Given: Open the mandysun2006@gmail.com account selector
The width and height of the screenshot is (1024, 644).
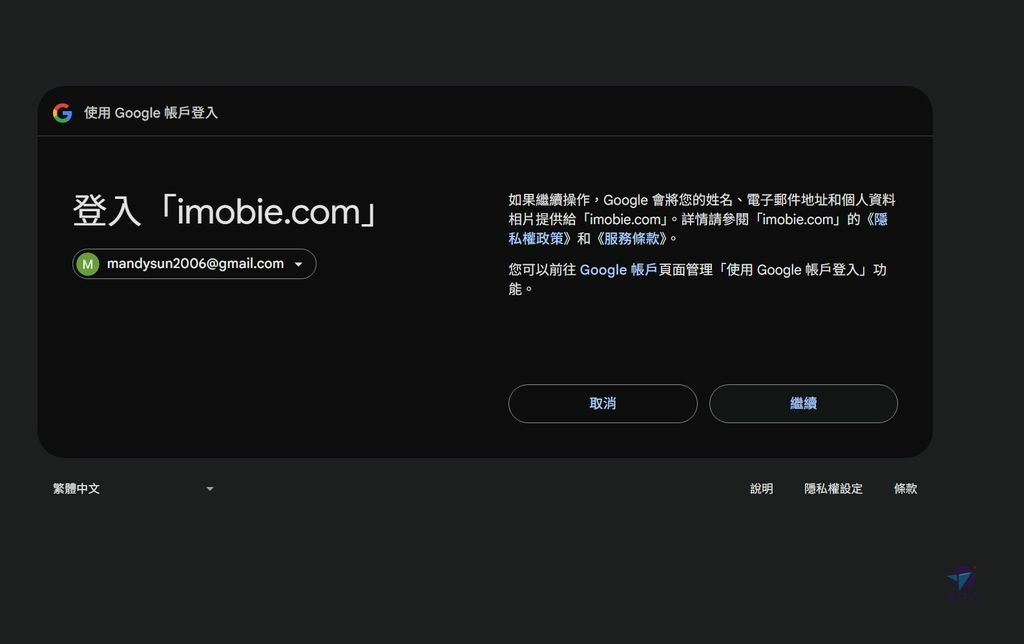Looking at the screenshot, I should pyautogui.click(x=194, y=264).
